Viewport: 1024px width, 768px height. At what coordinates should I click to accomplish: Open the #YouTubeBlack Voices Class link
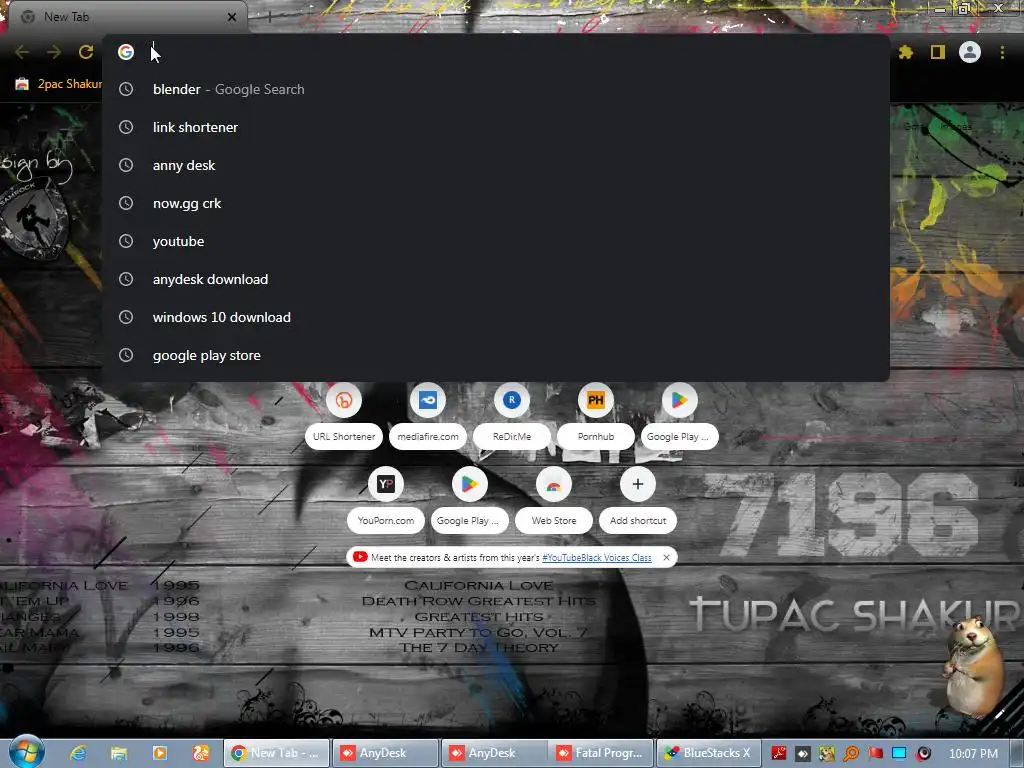tap(596, 558)
